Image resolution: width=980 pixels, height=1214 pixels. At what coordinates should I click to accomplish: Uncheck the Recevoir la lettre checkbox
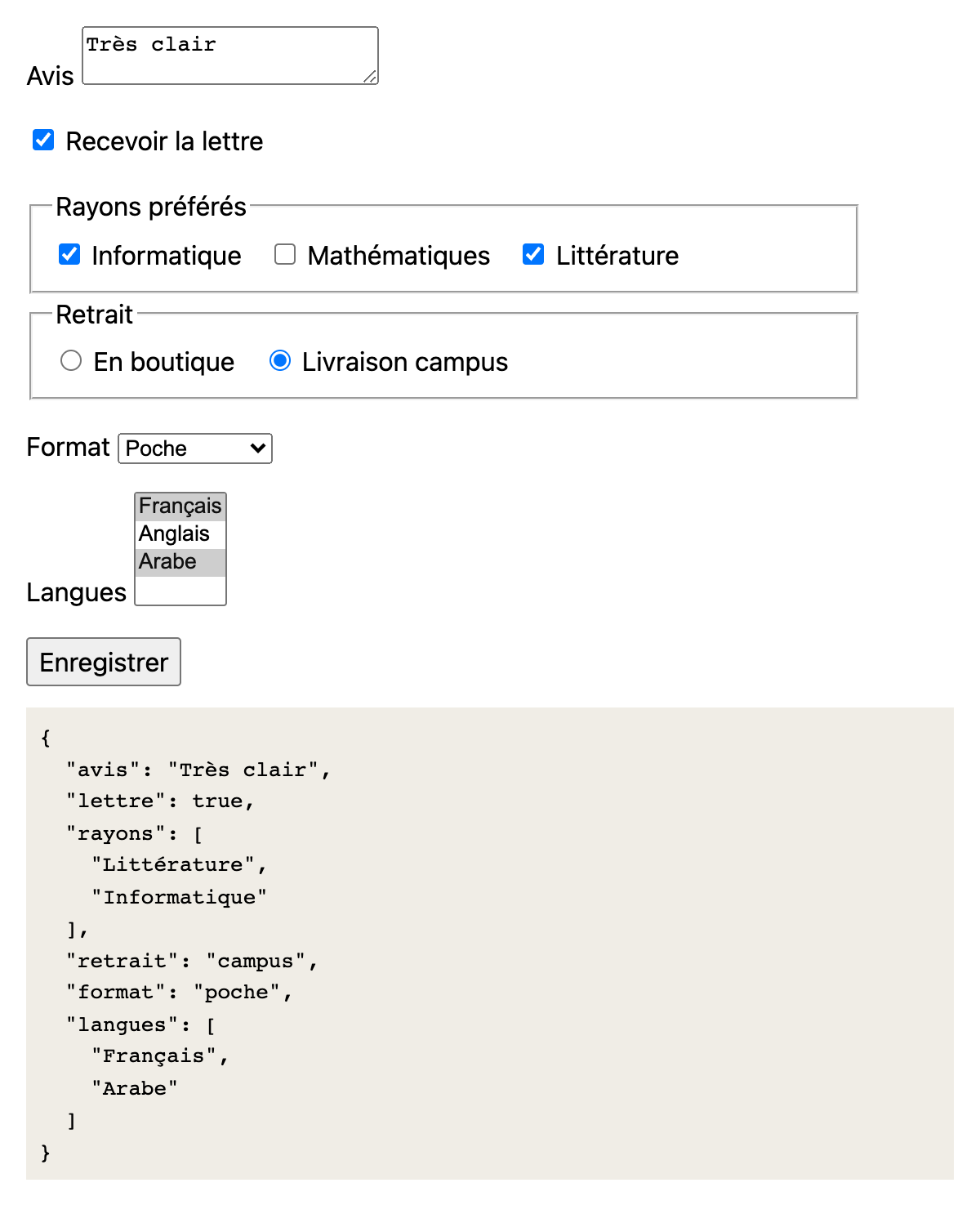click(43, 140)
